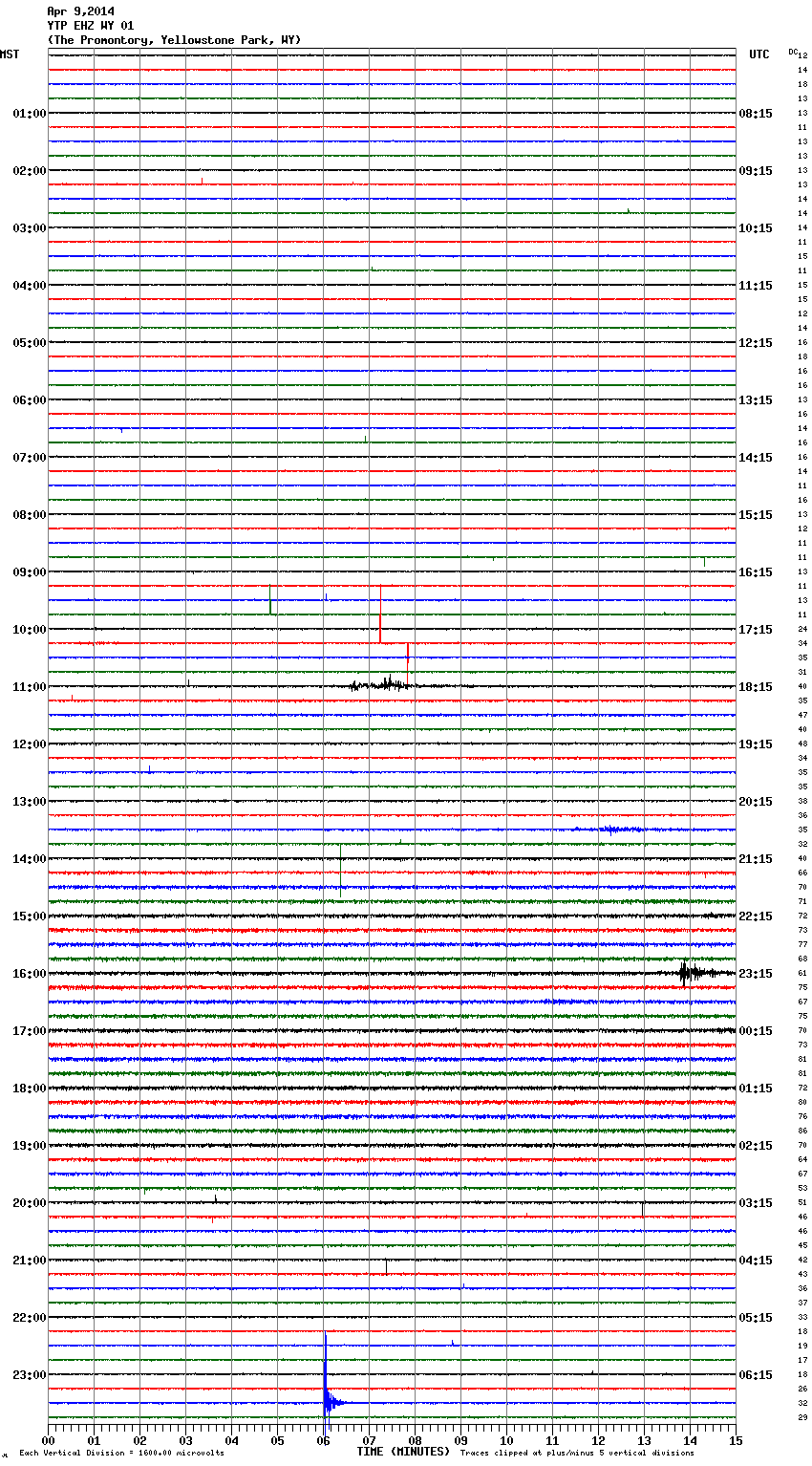This screenshot has width=812, height=1466.
Task: Click the 14:15 UTC time label
Action: [756, 458]
